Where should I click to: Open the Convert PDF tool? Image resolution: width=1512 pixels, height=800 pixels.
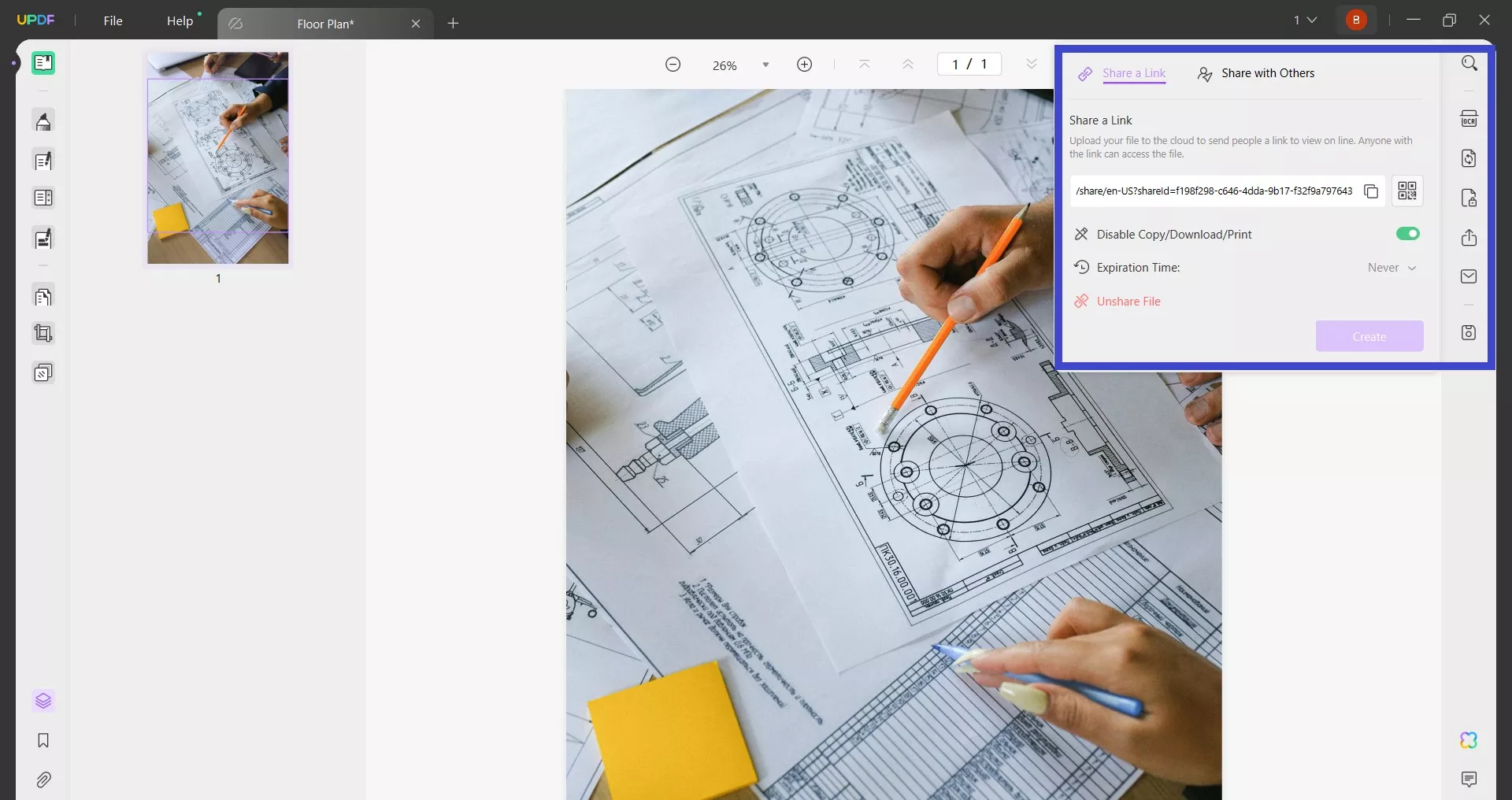1469,158
